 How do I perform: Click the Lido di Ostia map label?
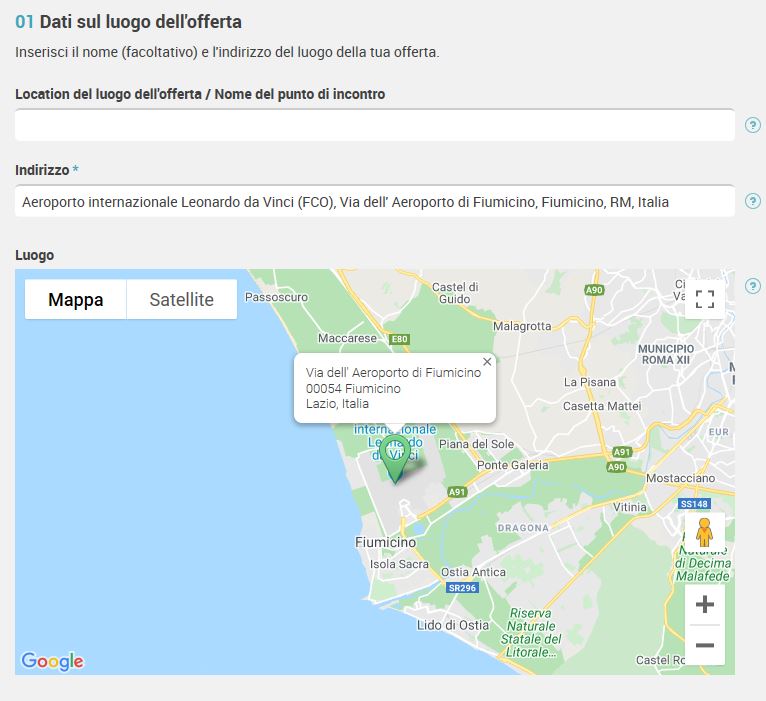pyautogui.click(x=453, y=625)
